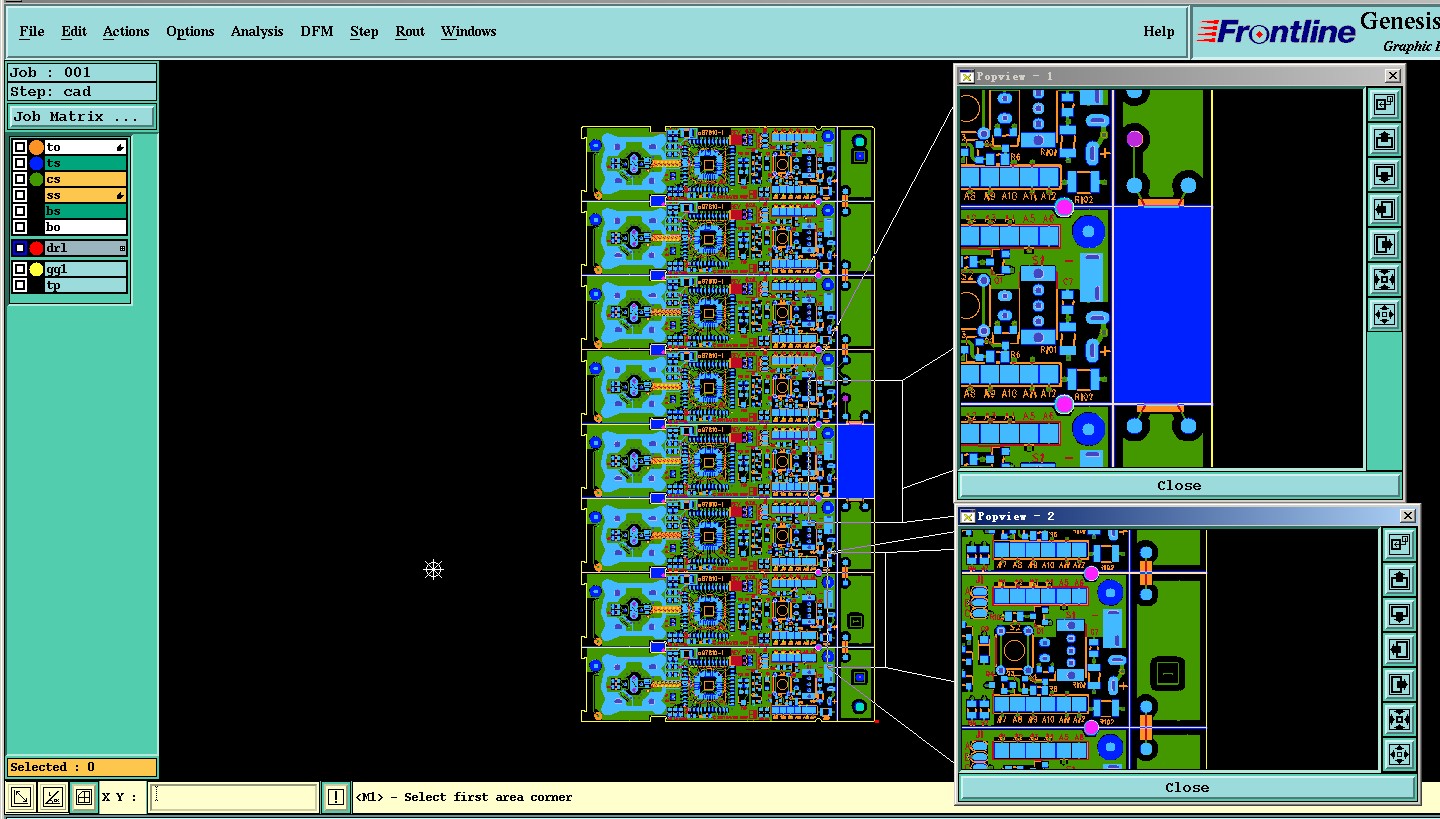Click the pointer marker on the 'to' layer

pos(120,147)
